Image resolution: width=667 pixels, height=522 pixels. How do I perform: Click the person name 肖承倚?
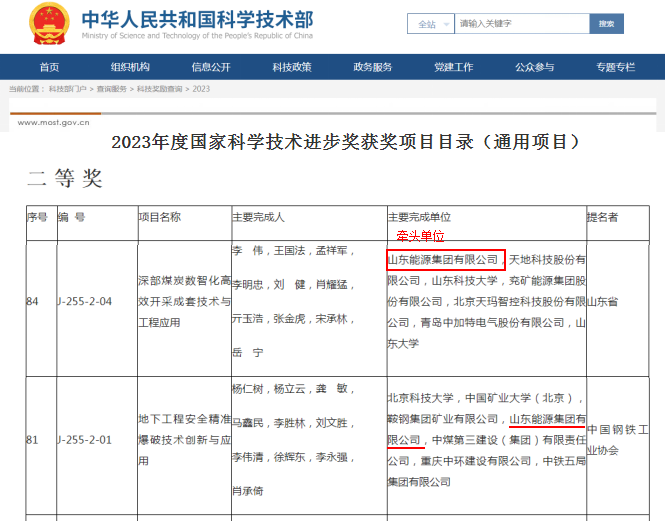point(248,491)
